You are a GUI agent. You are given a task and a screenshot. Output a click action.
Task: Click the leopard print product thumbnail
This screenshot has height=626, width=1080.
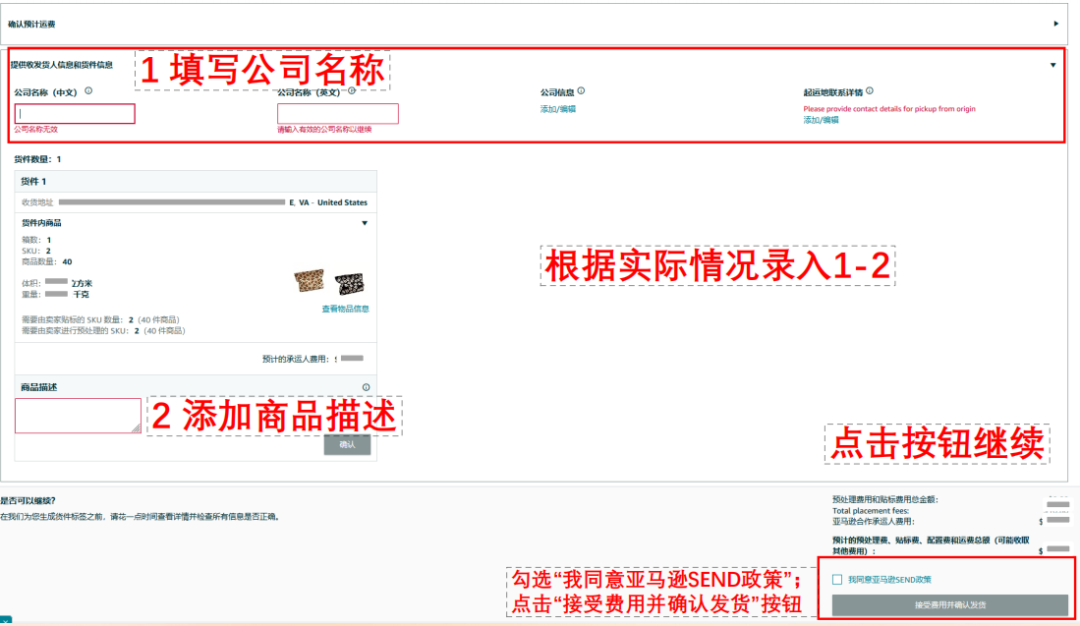click(309, 283)
